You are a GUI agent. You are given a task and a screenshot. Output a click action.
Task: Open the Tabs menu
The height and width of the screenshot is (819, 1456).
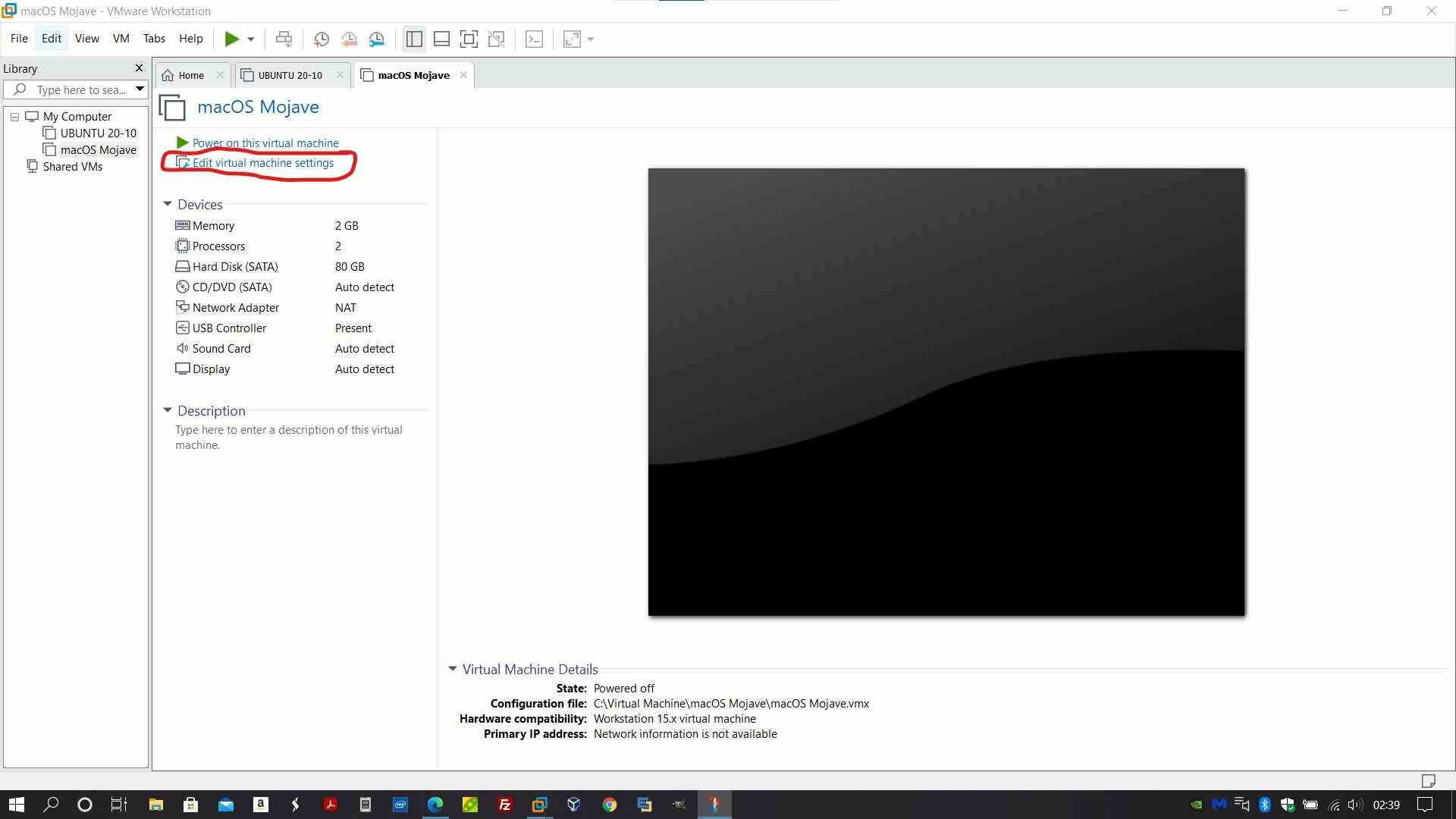(x=154, y=39)
